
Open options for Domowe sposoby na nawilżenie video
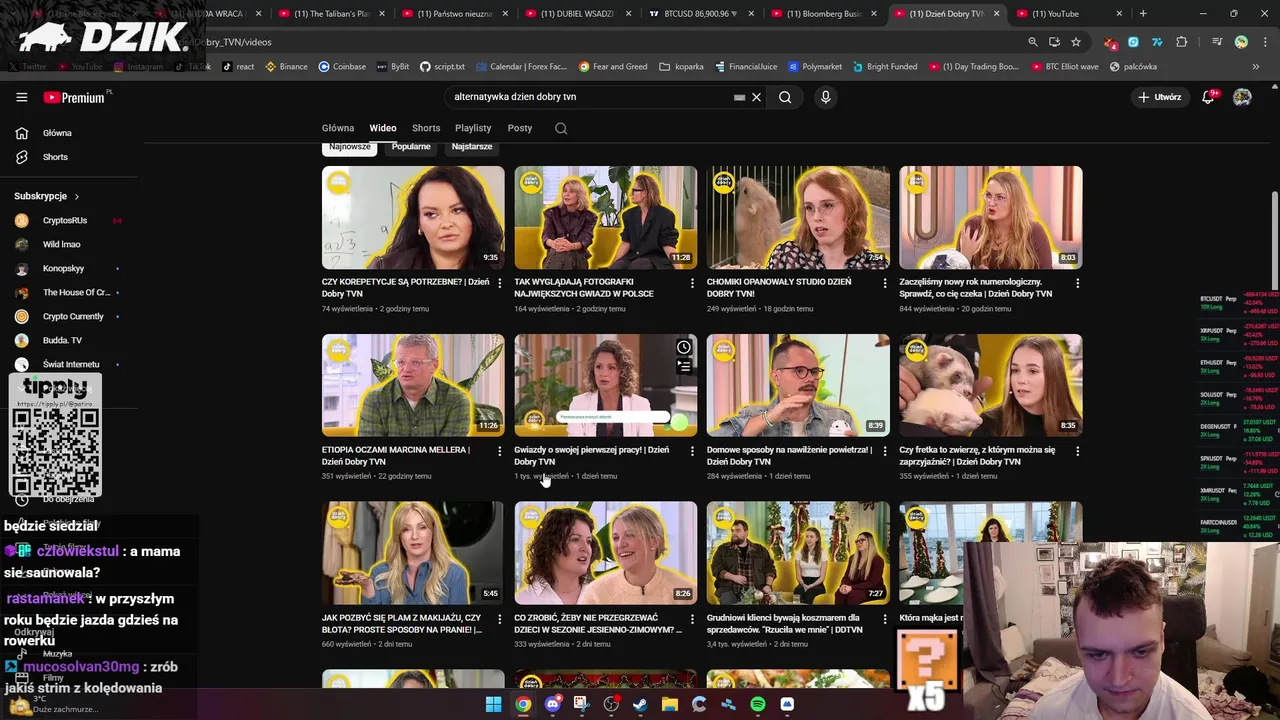[884, 451]
